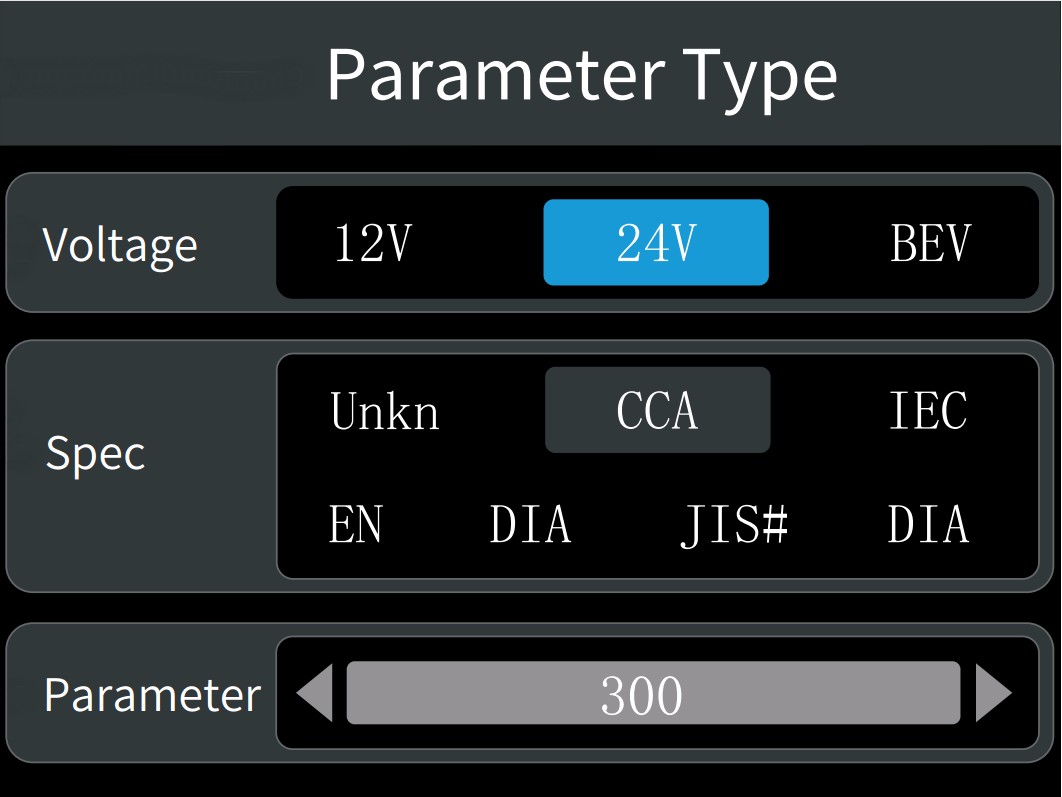Select the JIS# spec standard
Viewport: 1062px width, 797px height.
735,524
